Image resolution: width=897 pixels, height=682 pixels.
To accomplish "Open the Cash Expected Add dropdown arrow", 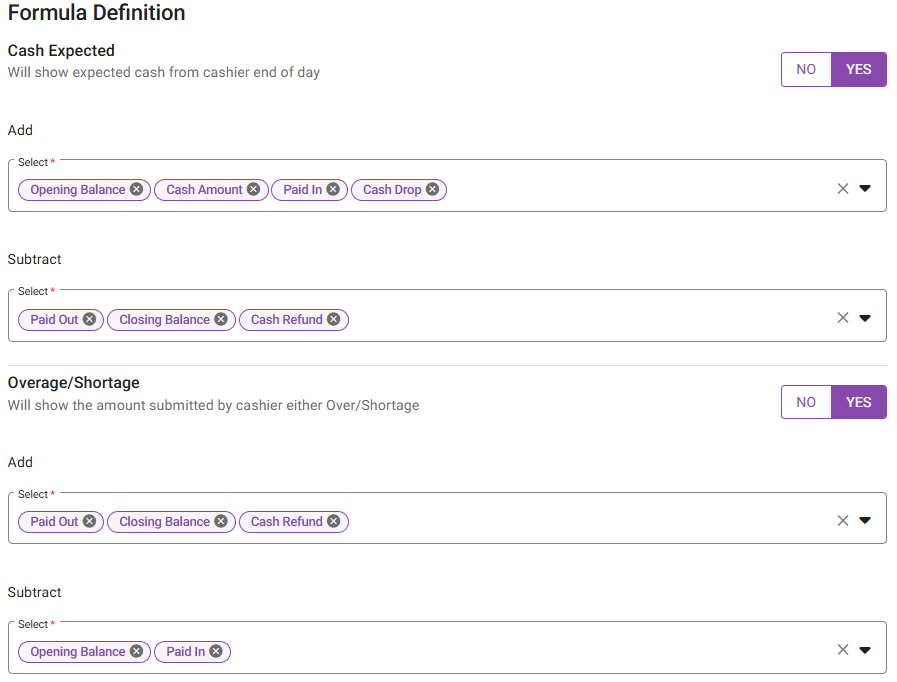I will coord(865,188).
